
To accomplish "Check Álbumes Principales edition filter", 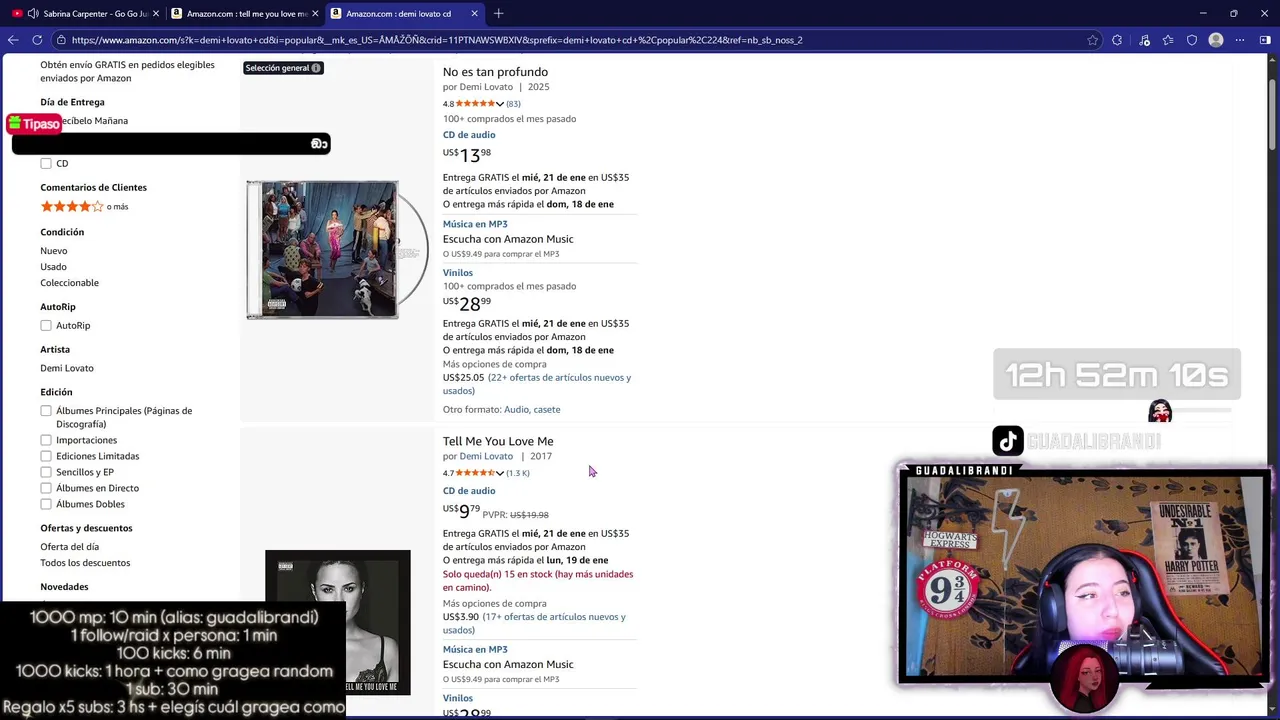I will click(46, 411).
